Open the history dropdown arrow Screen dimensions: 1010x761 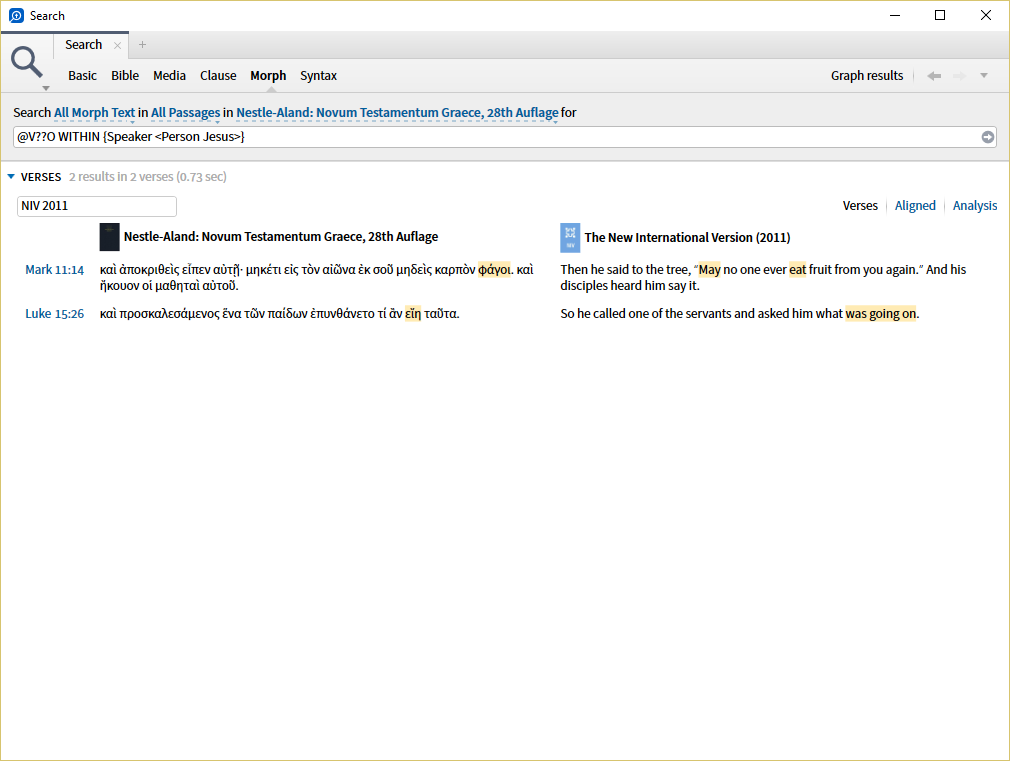click(984, 75)
